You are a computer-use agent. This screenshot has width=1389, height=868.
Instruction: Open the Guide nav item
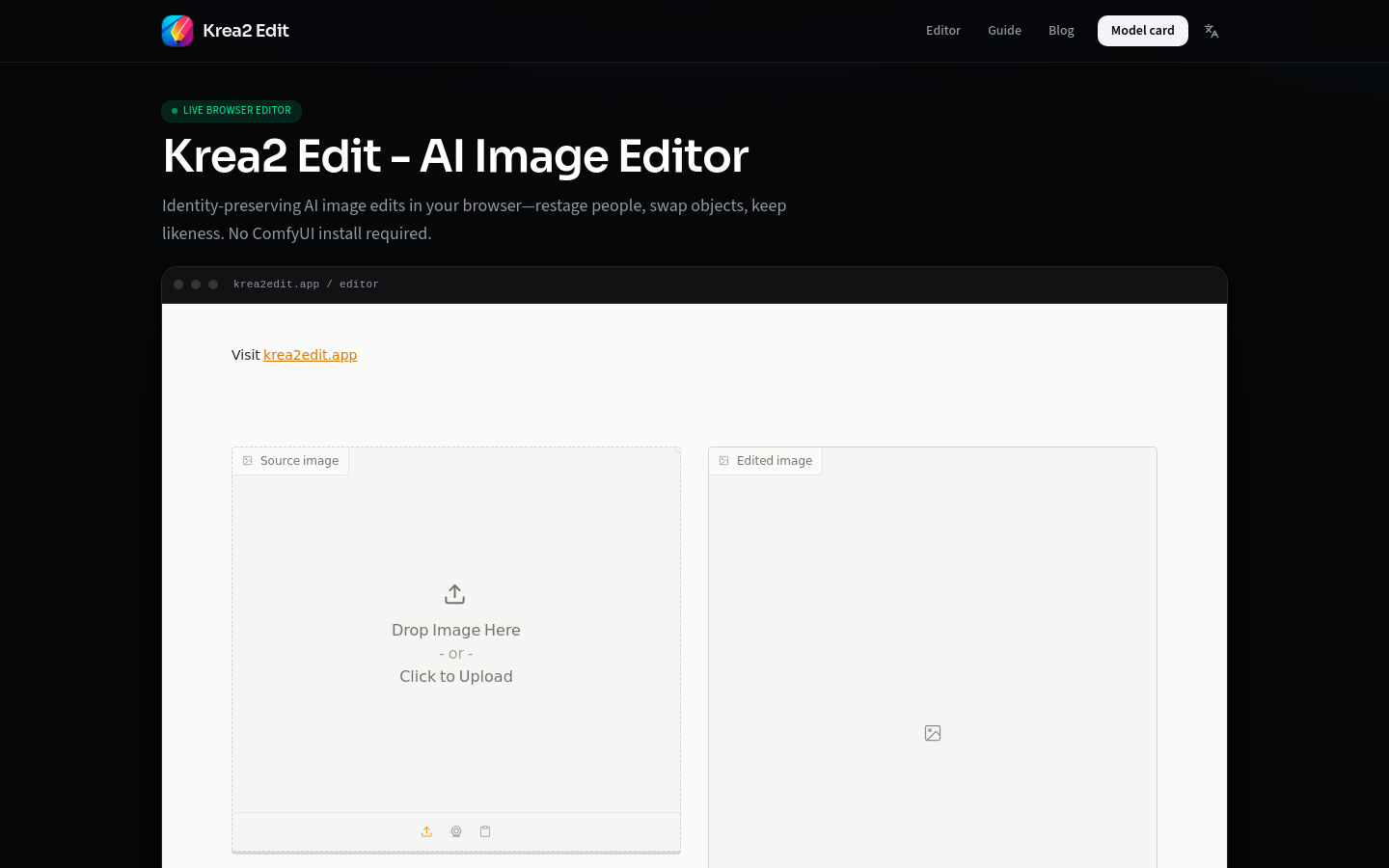click(x=1004, y=31)
